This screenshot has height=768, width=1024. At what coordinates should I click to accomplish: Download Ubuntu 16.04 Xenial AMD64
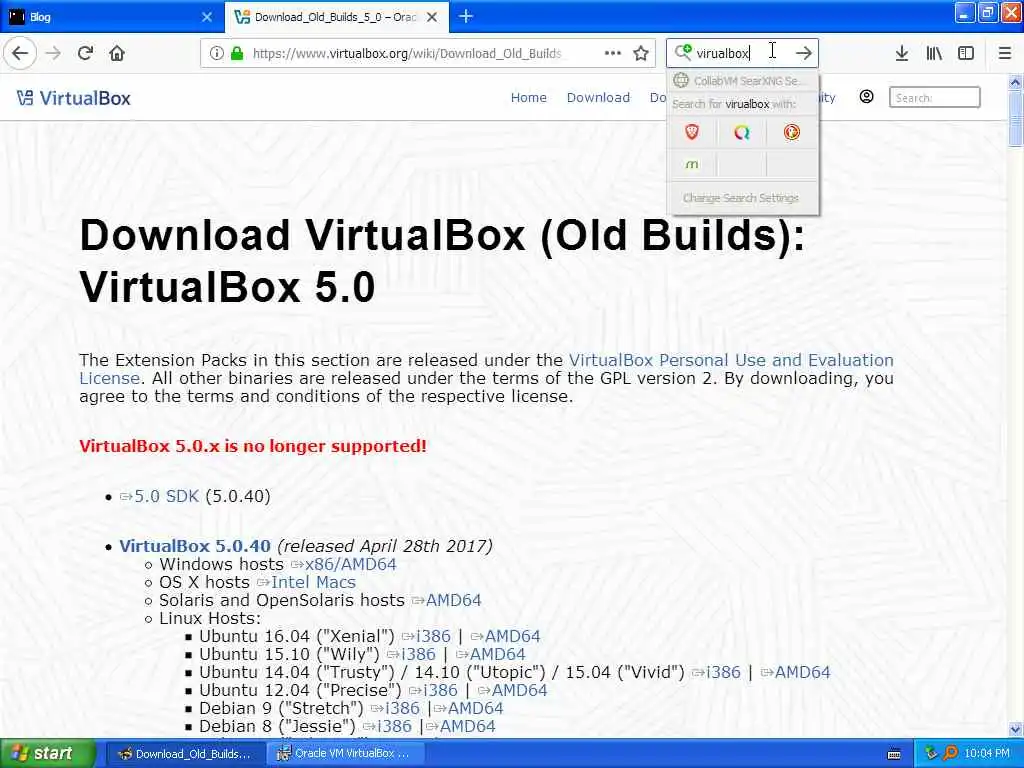click(x=512, y=636)
